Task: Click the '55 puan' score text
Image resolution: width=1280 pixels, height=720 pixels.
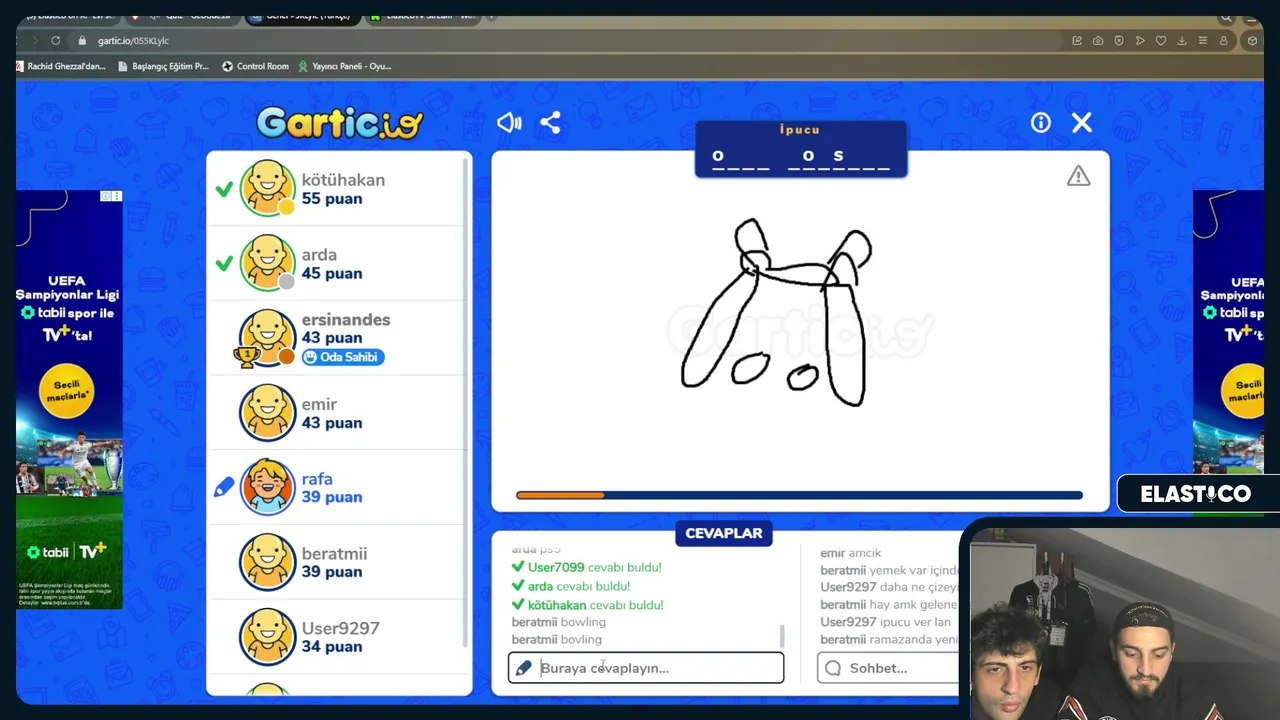Action: click(332, 198)
